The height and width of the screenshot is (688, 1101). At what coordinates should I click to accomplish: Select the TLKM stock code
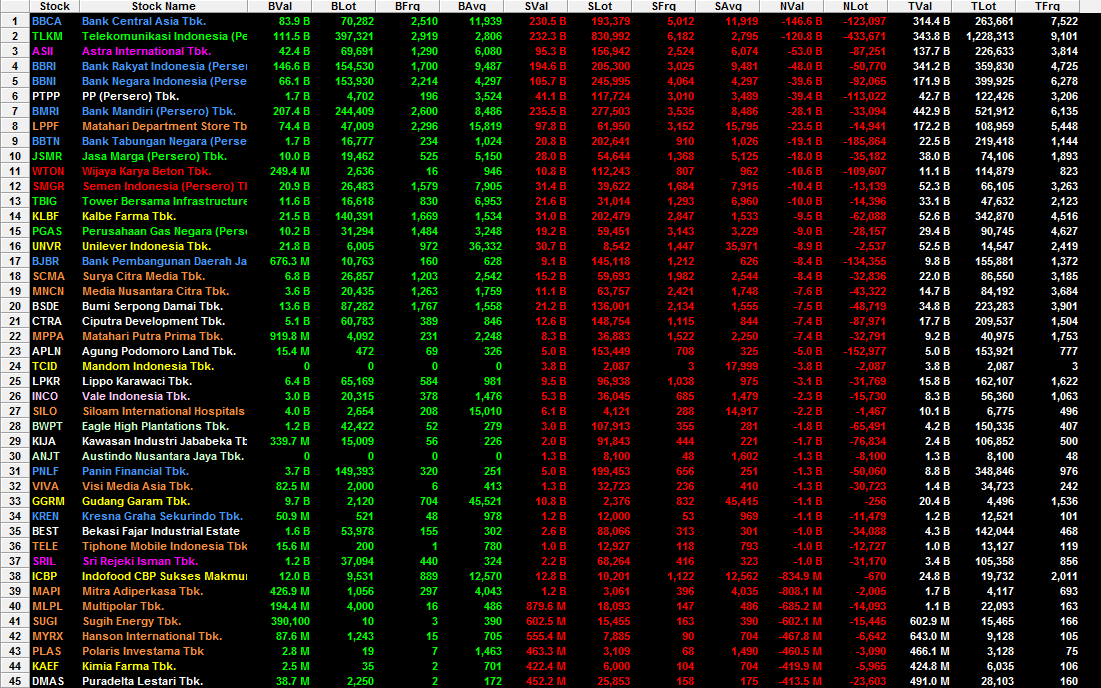(x=47, y=36)
